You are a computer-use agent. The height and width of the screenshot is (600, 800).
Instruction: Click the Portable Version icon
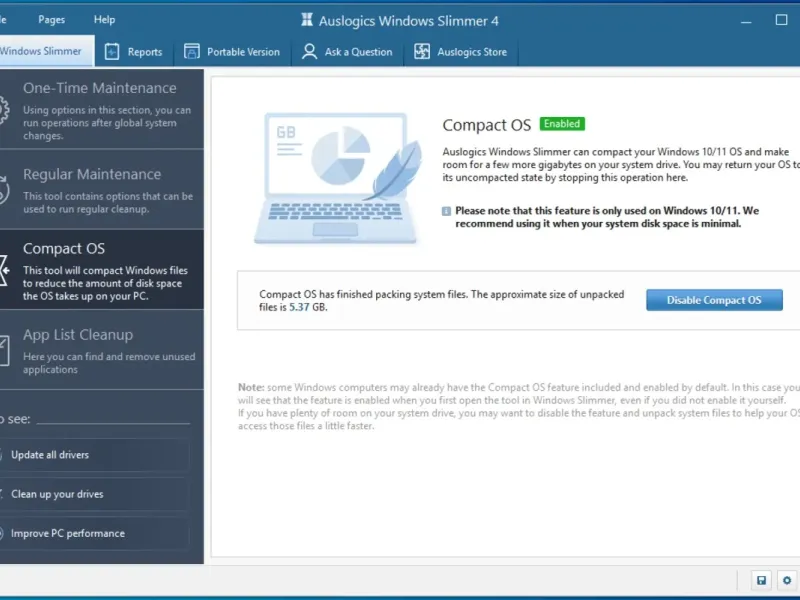pyautogui.click(x=192, y=52)
